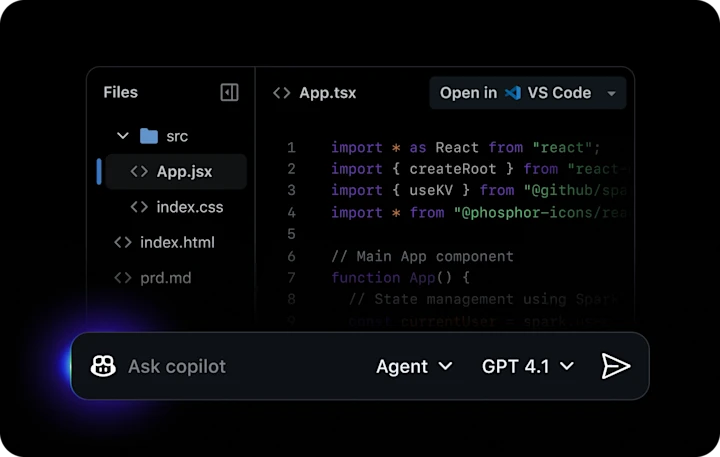Click the State management comment line 8

pos(483,299)
